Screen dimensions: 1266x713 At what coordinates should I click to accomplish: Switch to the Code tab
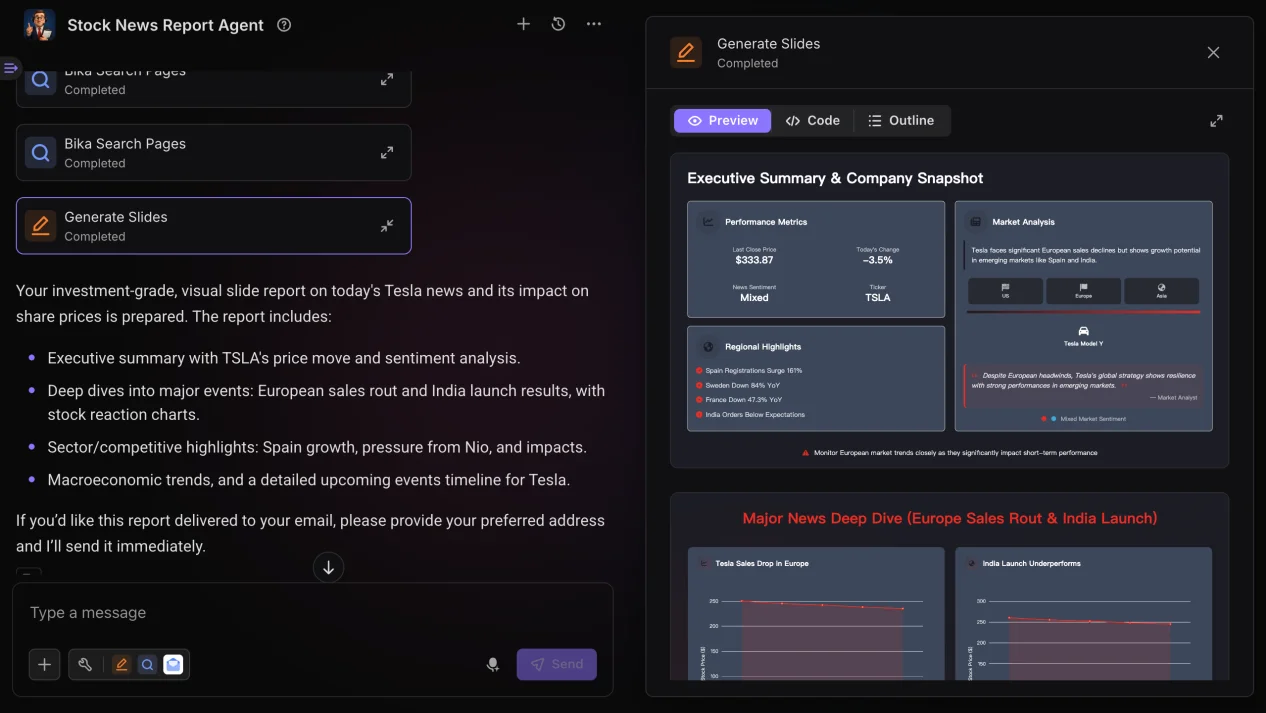tap(812, 121)
